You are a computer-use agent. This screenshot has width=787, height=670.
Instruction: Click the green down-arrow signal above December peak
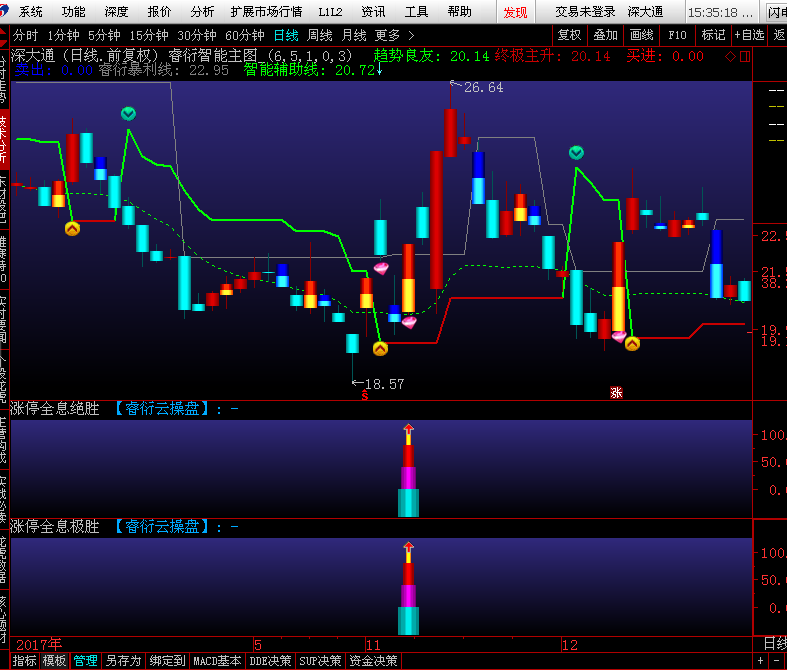(576, 153)
